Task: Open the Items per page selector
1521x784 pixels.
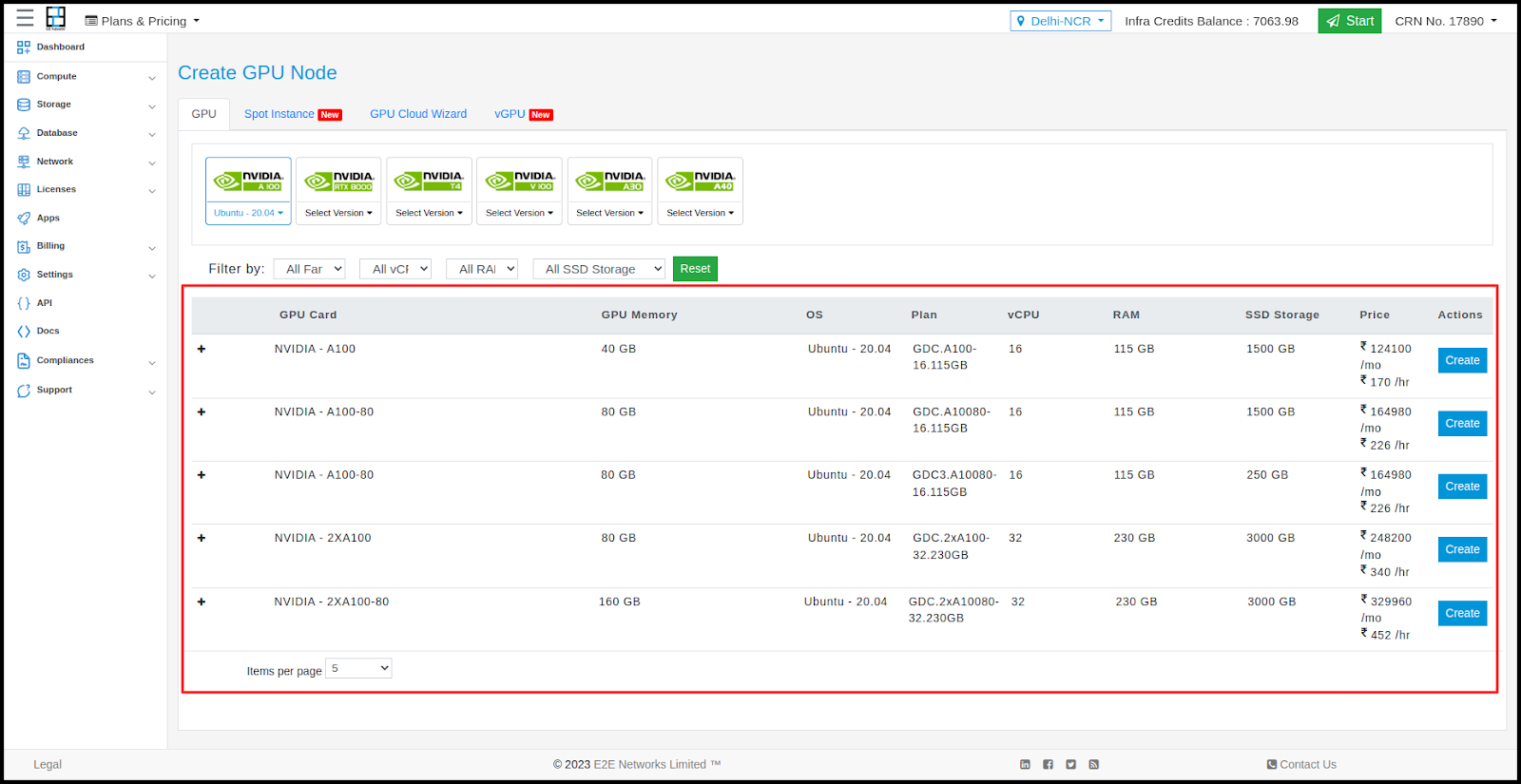Action: (x=358, y=668)
